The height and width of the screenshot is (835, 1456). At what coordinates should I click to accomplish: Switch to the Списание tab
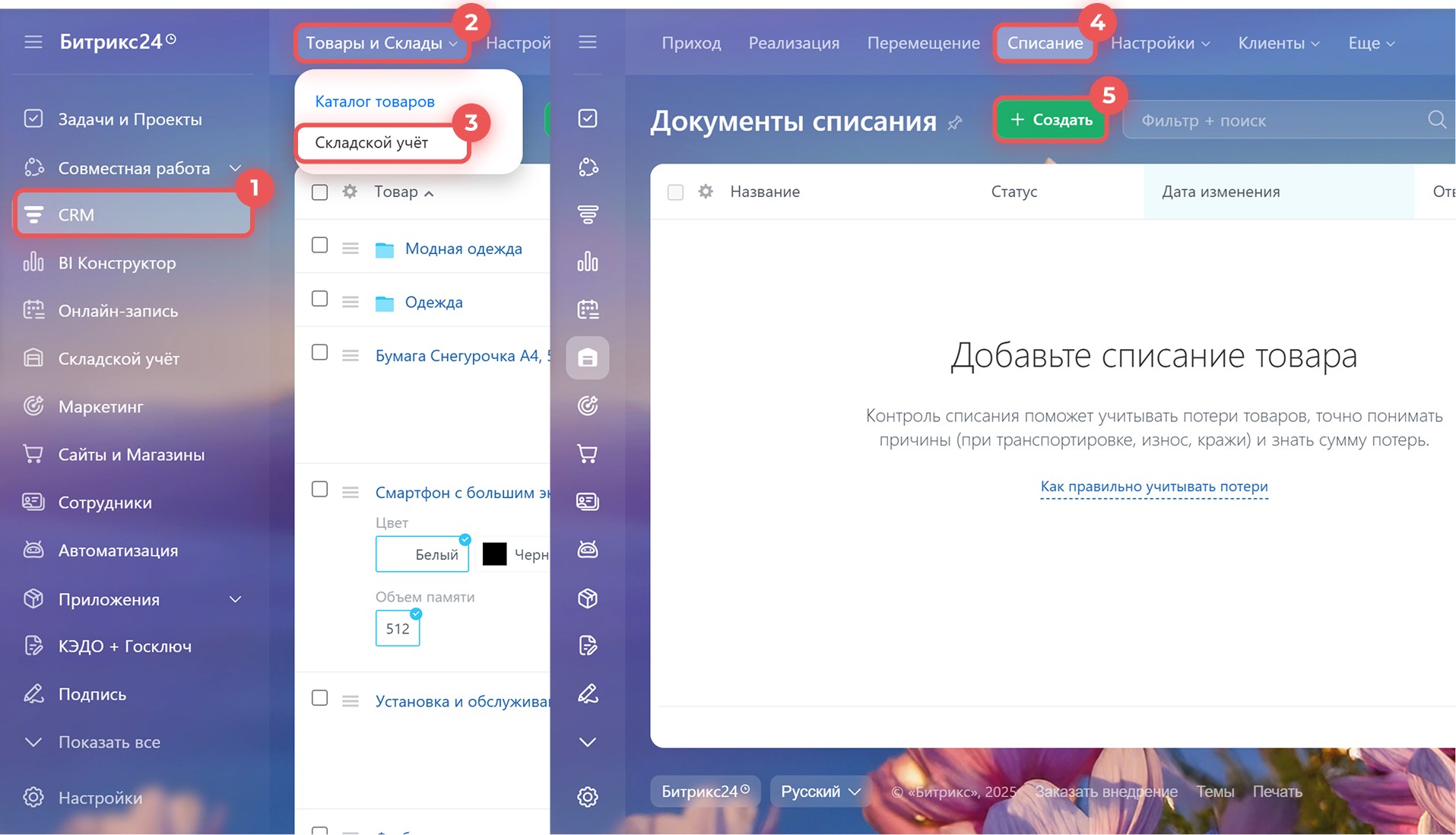tap(1045, 43)
